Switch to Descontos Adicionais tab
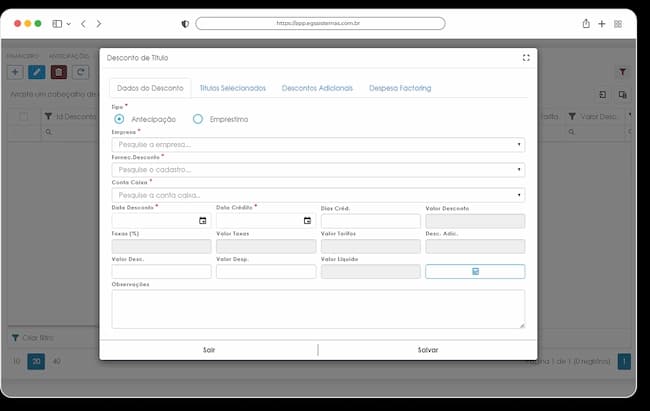This screenshot has width=650, height=411. (x=317, y=88)
